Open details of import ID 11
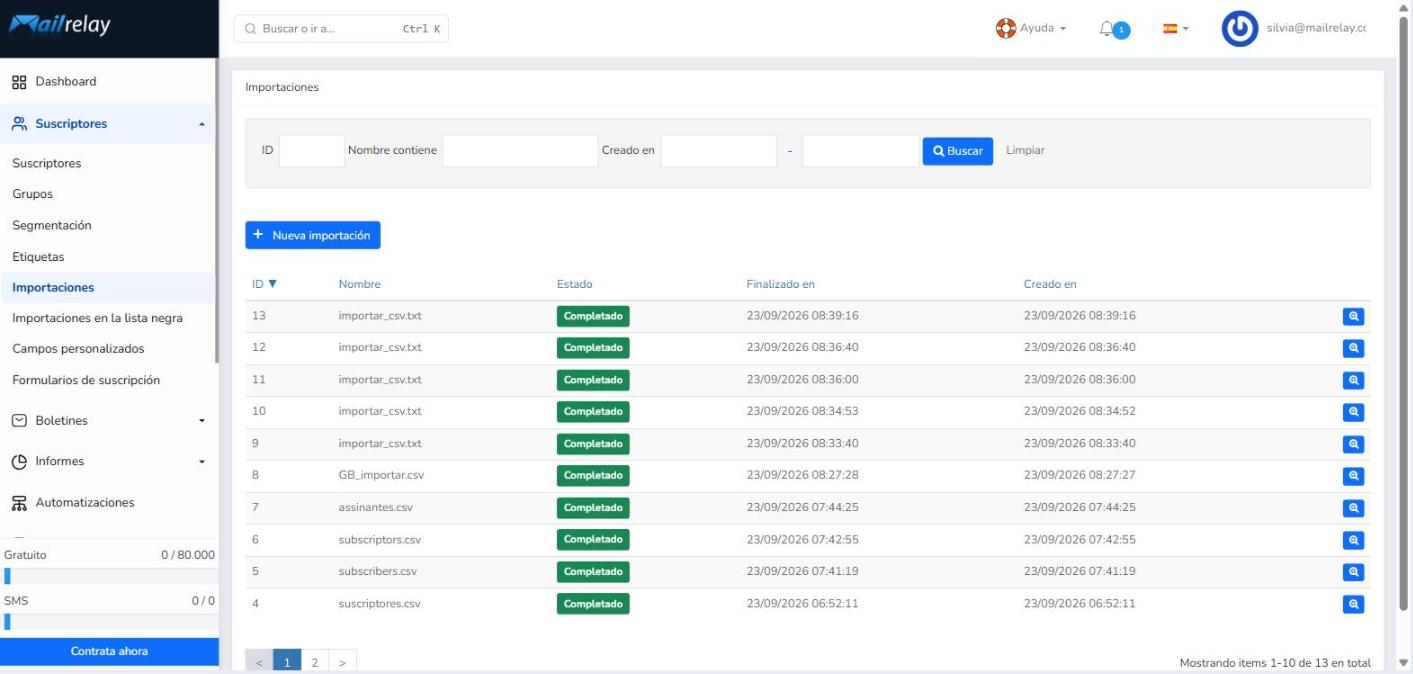Viewport: 1413px width, 674px height. [x=1353, y=380]
